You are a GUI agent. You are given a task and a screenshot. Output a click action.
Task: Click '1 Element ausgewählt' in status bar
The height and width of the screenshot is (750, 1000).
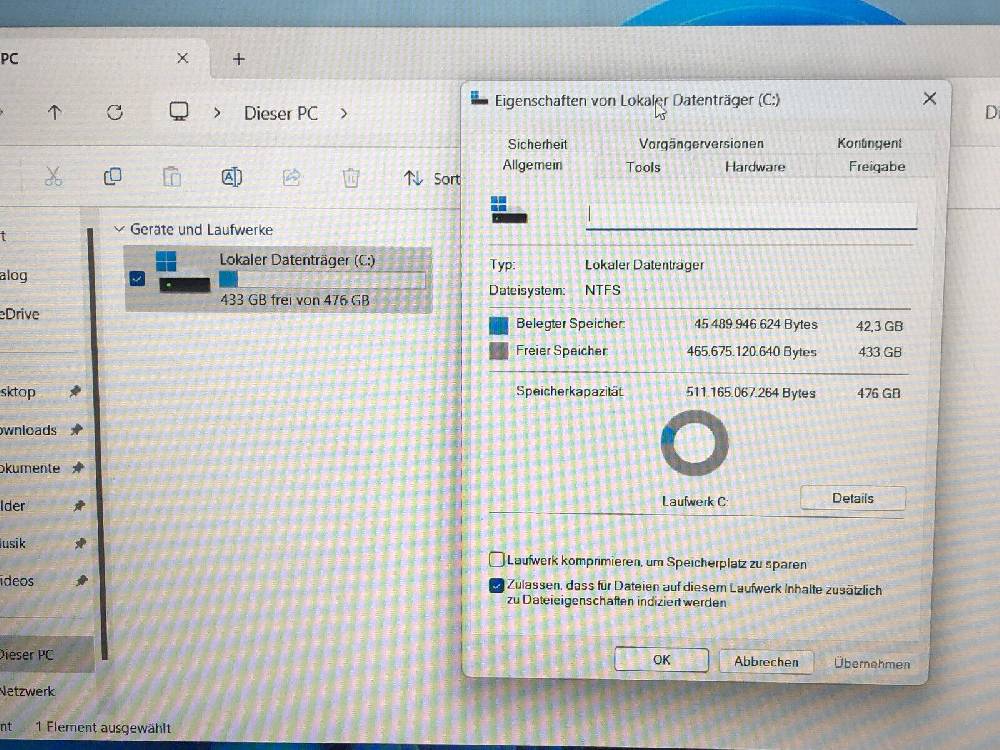point(103,727)
